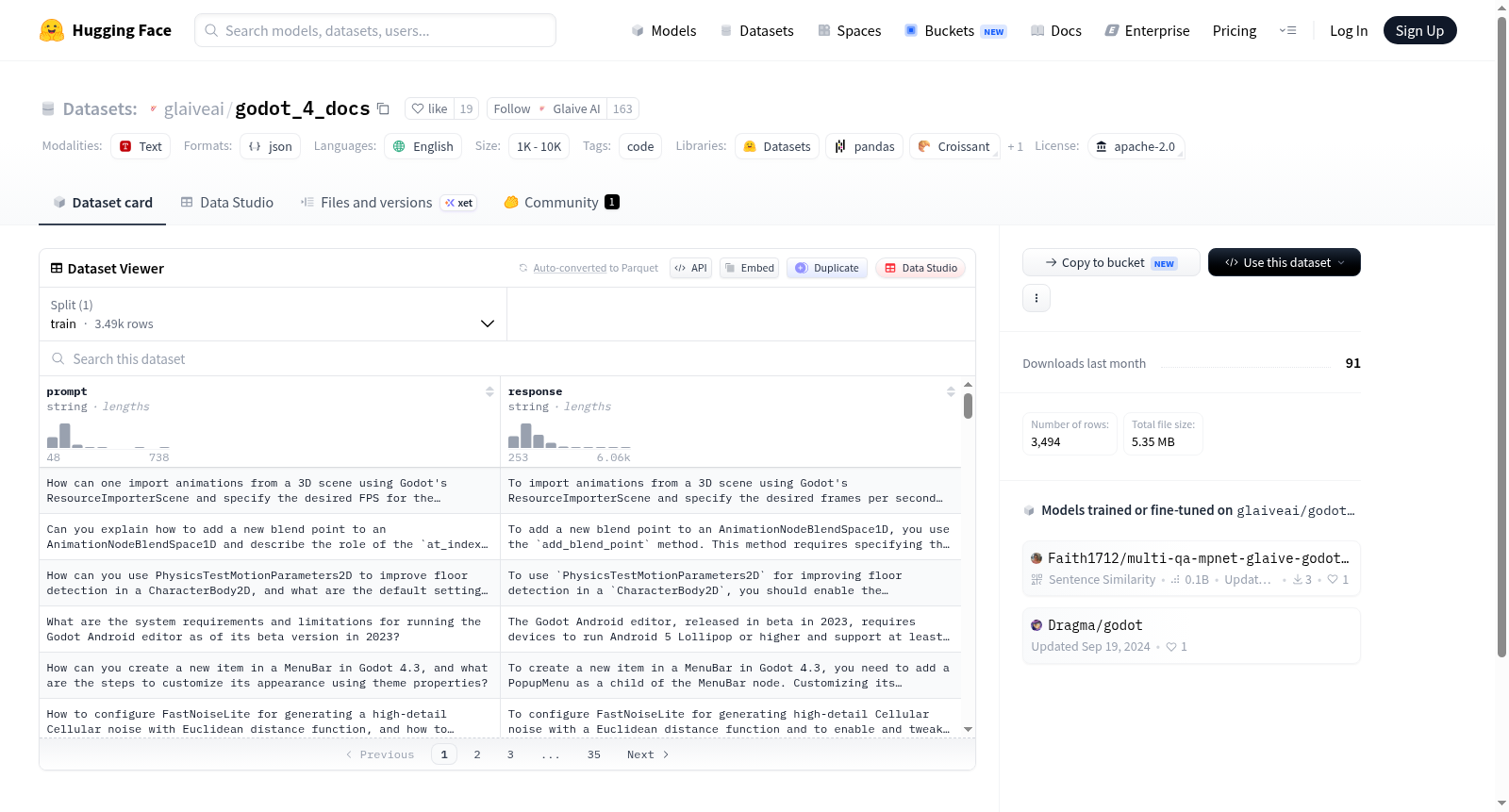Click the 163 followers count
Screen dimensions: 1509x812
point(622,108)
